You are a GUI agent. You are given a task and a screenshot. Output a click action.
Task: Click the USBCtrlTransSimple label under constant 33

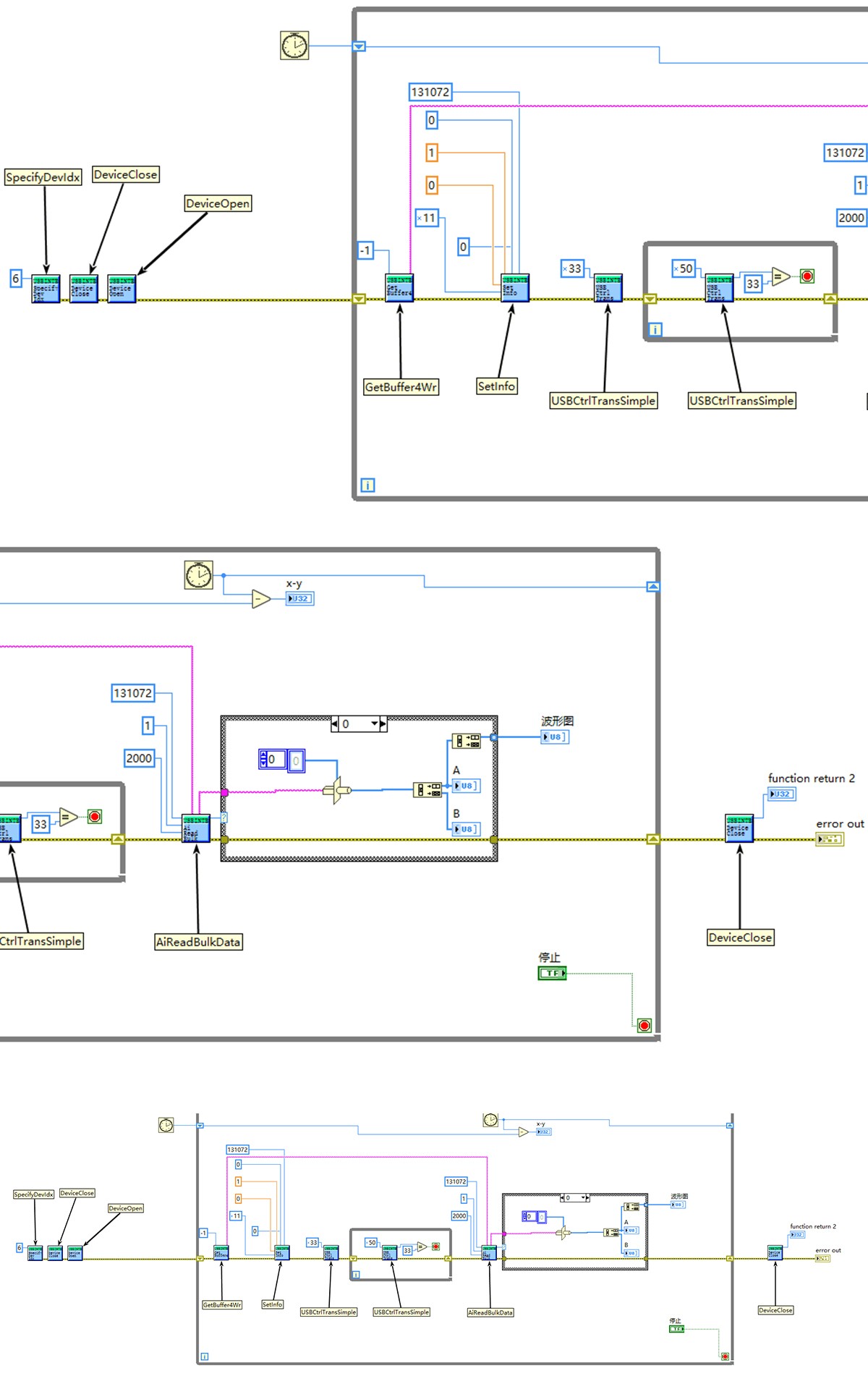[x=603, y=401]
